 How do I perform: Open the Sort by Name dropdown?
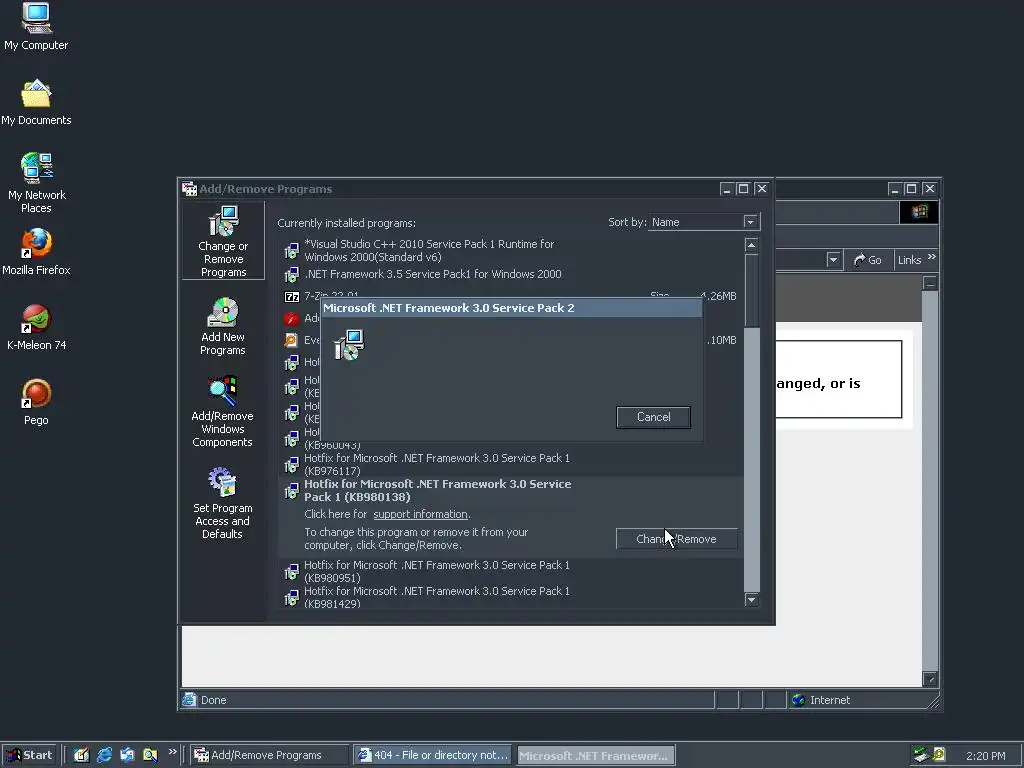tap(750, 222)
